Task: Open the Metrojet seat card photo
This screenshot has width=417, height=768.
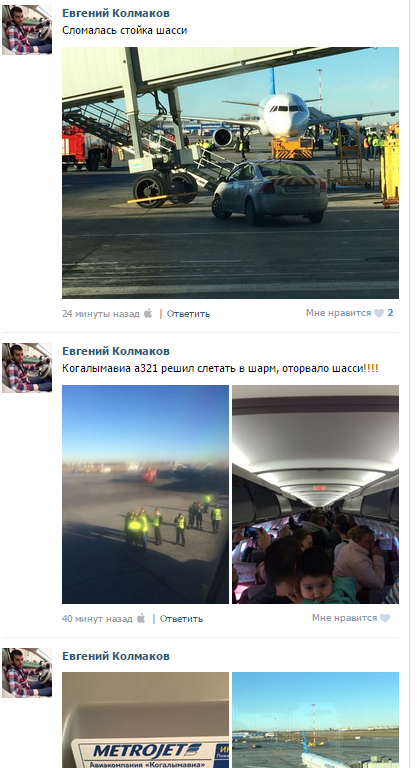Action: tap(146, 720)
